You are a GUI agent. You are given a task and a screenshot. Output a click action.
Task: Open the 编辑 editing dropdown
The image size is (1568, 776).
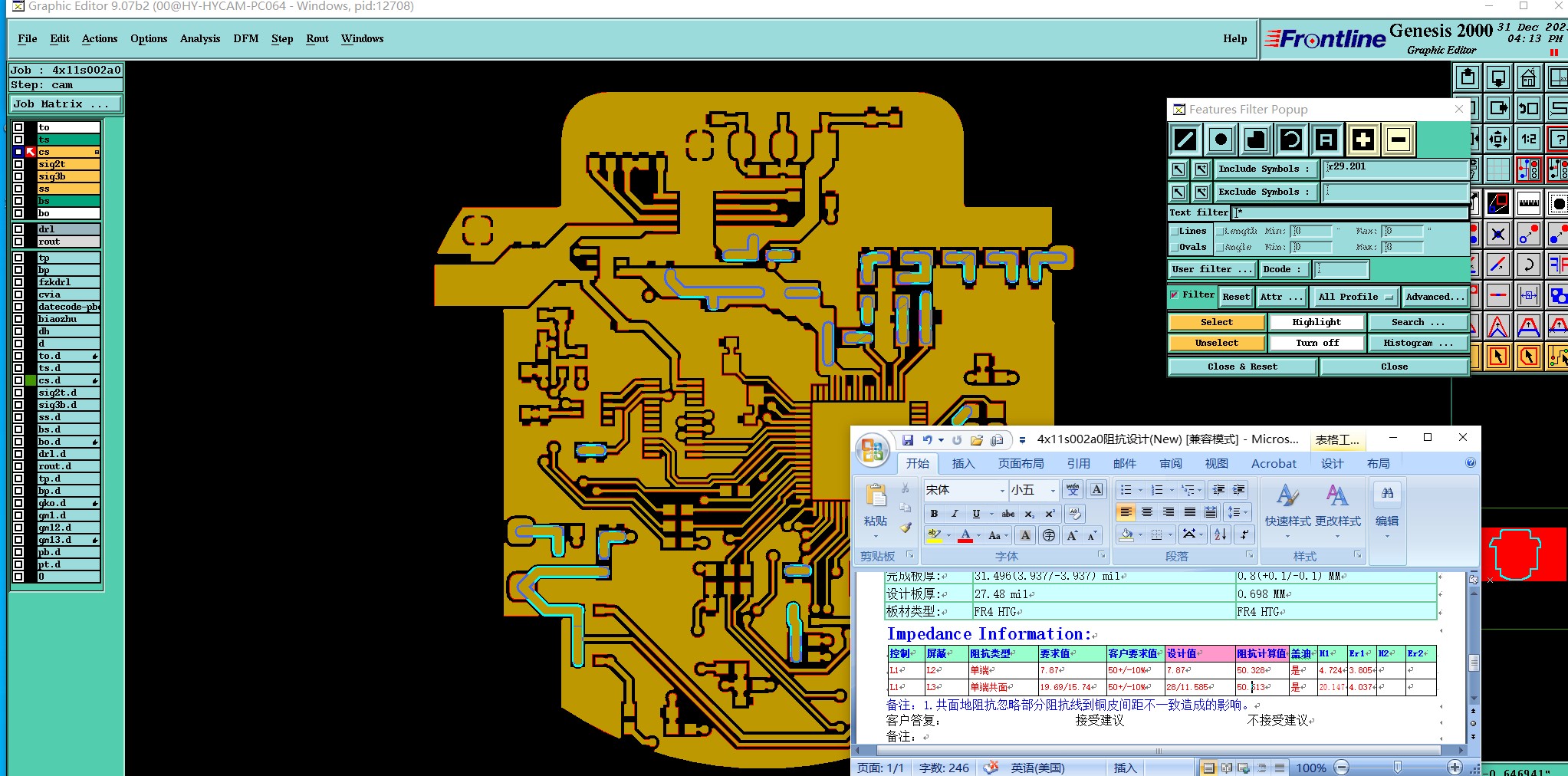(1387, 508)
